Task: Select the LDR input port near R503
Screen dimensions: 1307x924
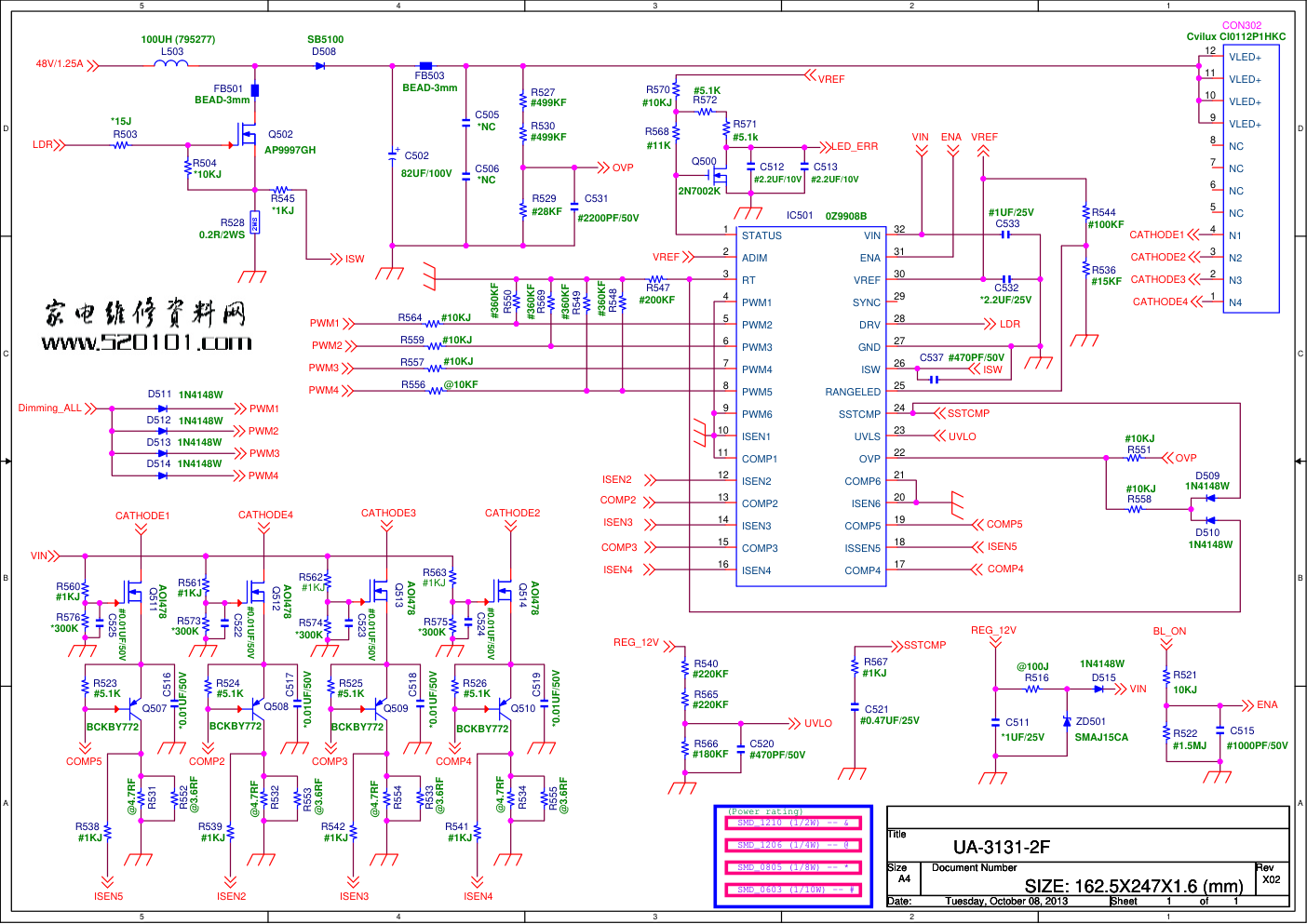Action: point(43,145)
